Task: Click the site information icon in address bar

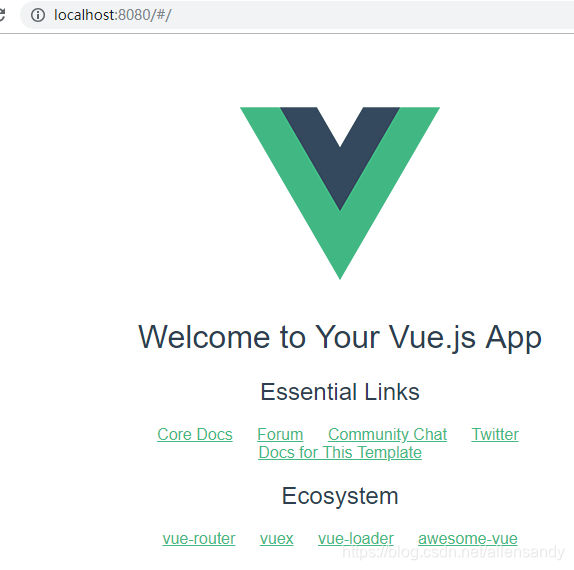Action: [38, 15]
